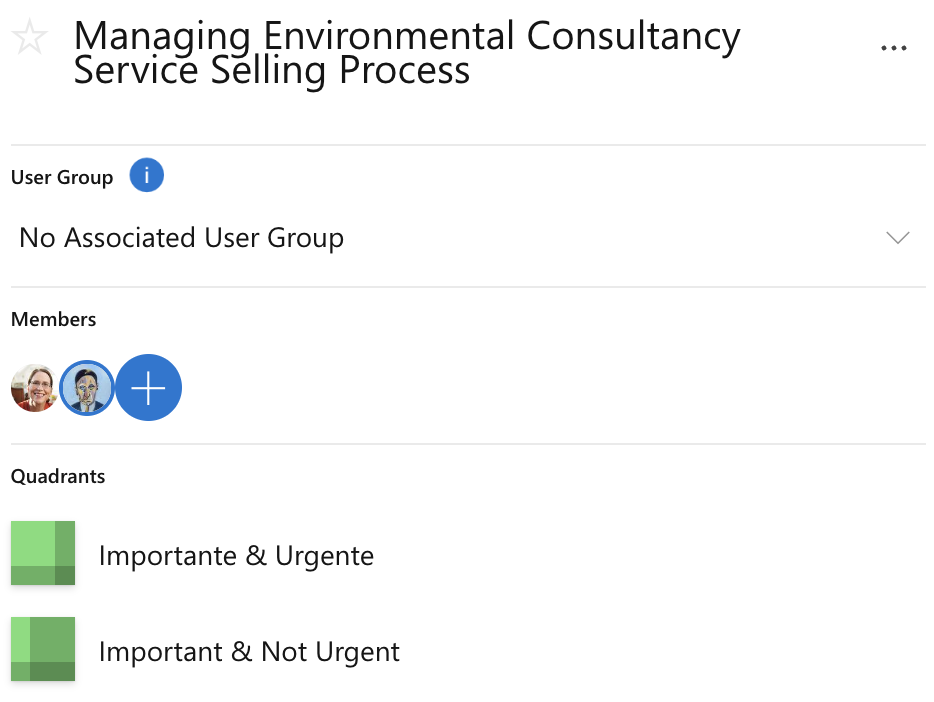Click dark green corner of Importante & Urgente icon
This screenshot has width=934, height=702.
65,576
